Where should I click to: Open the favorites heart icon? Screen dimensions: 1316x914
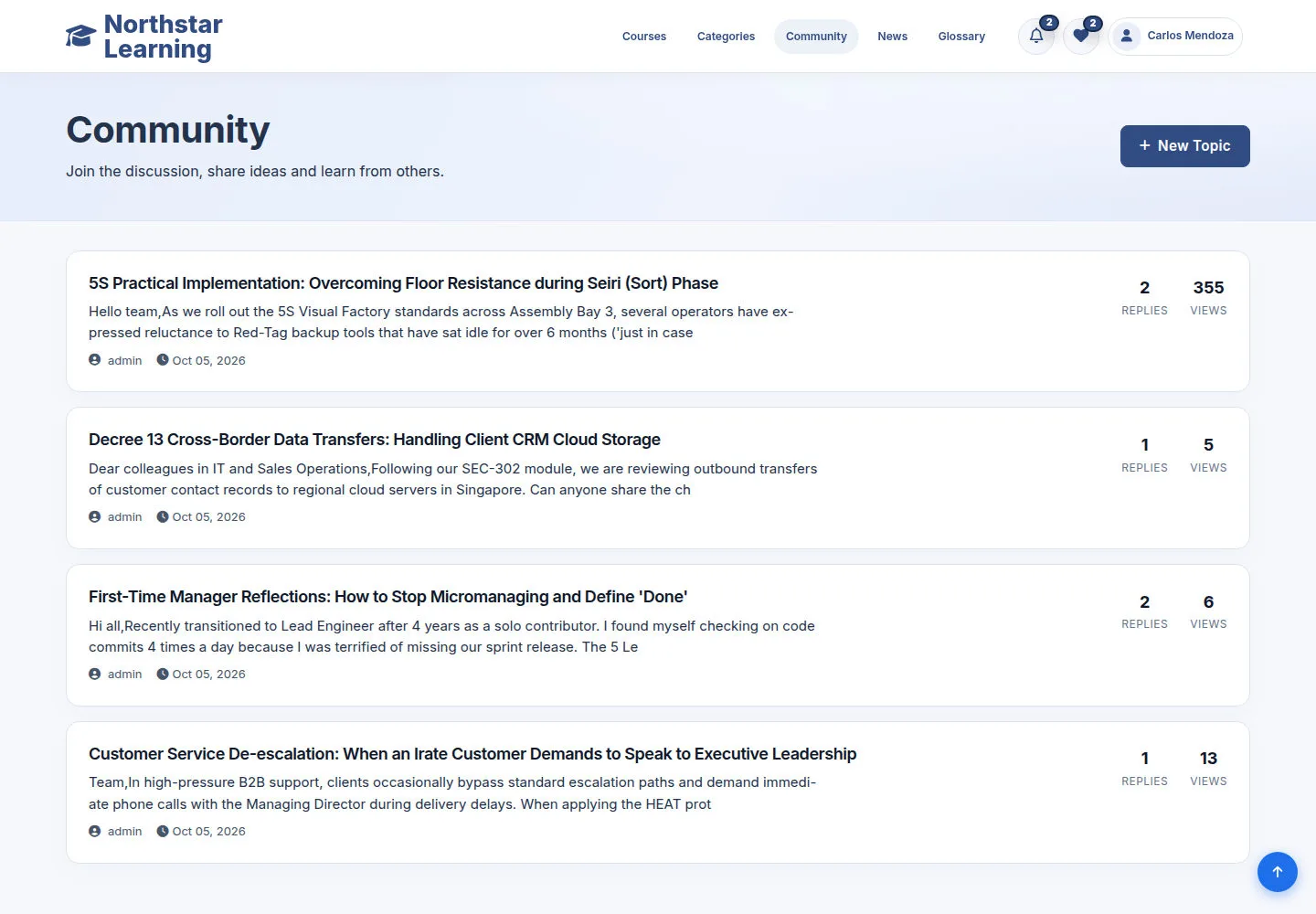click(1081, 37)
